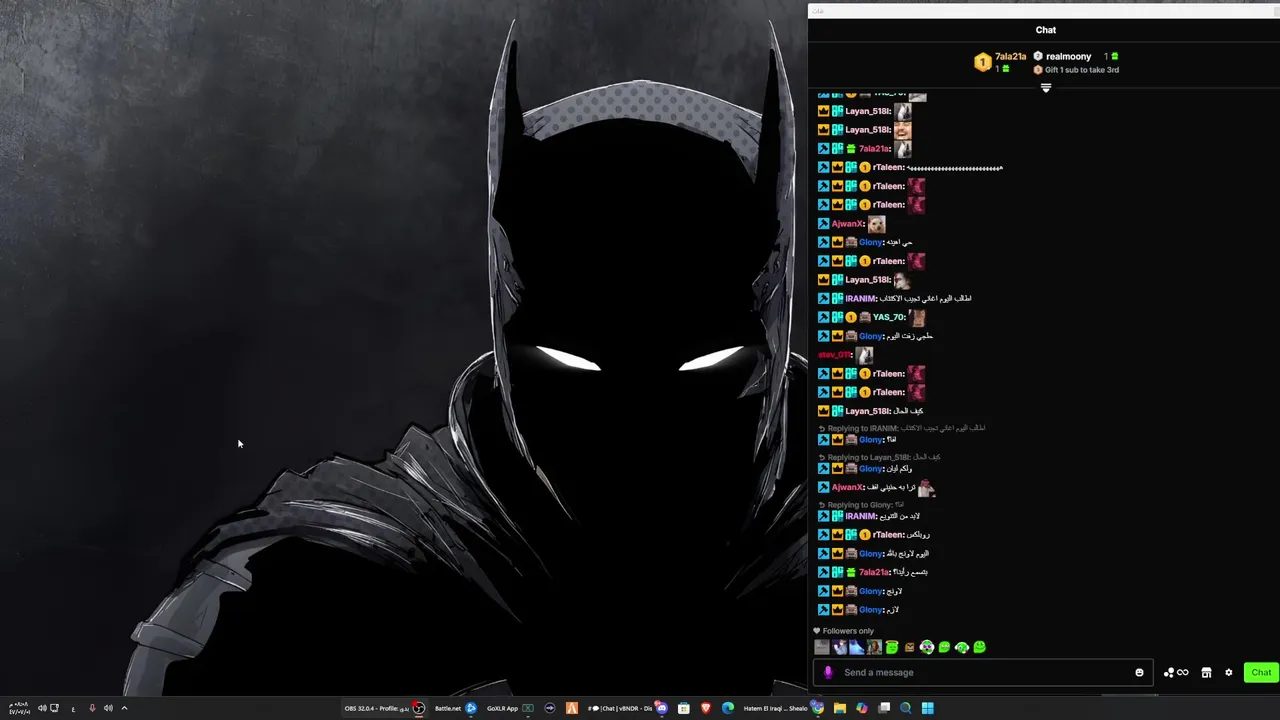Click the green Chat send button

pyautogui.click(x=1261, y=672)
